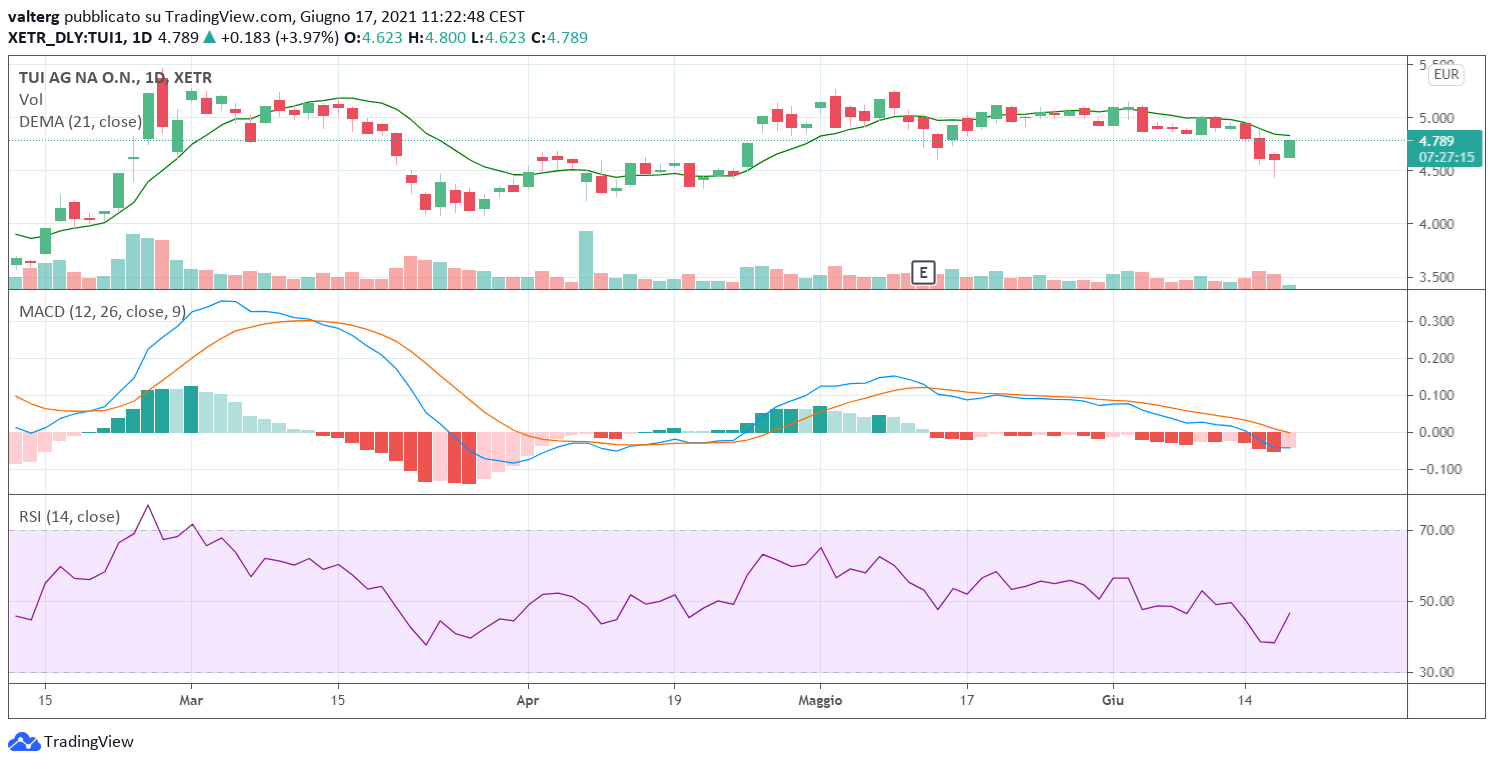The width and height of the screenshot is (1494, 765).
Task: Select the EUR currency label
Action: [x=1446, y=74]
